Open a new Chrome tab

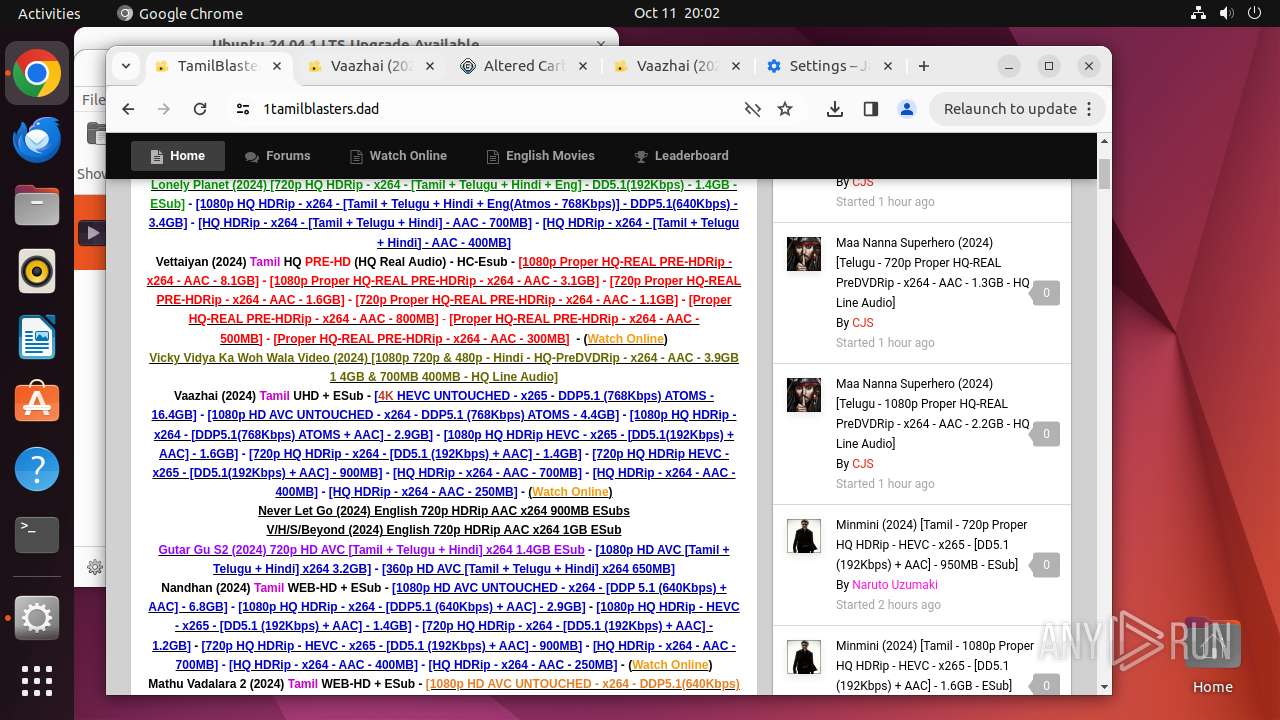[x=924, y=66]
